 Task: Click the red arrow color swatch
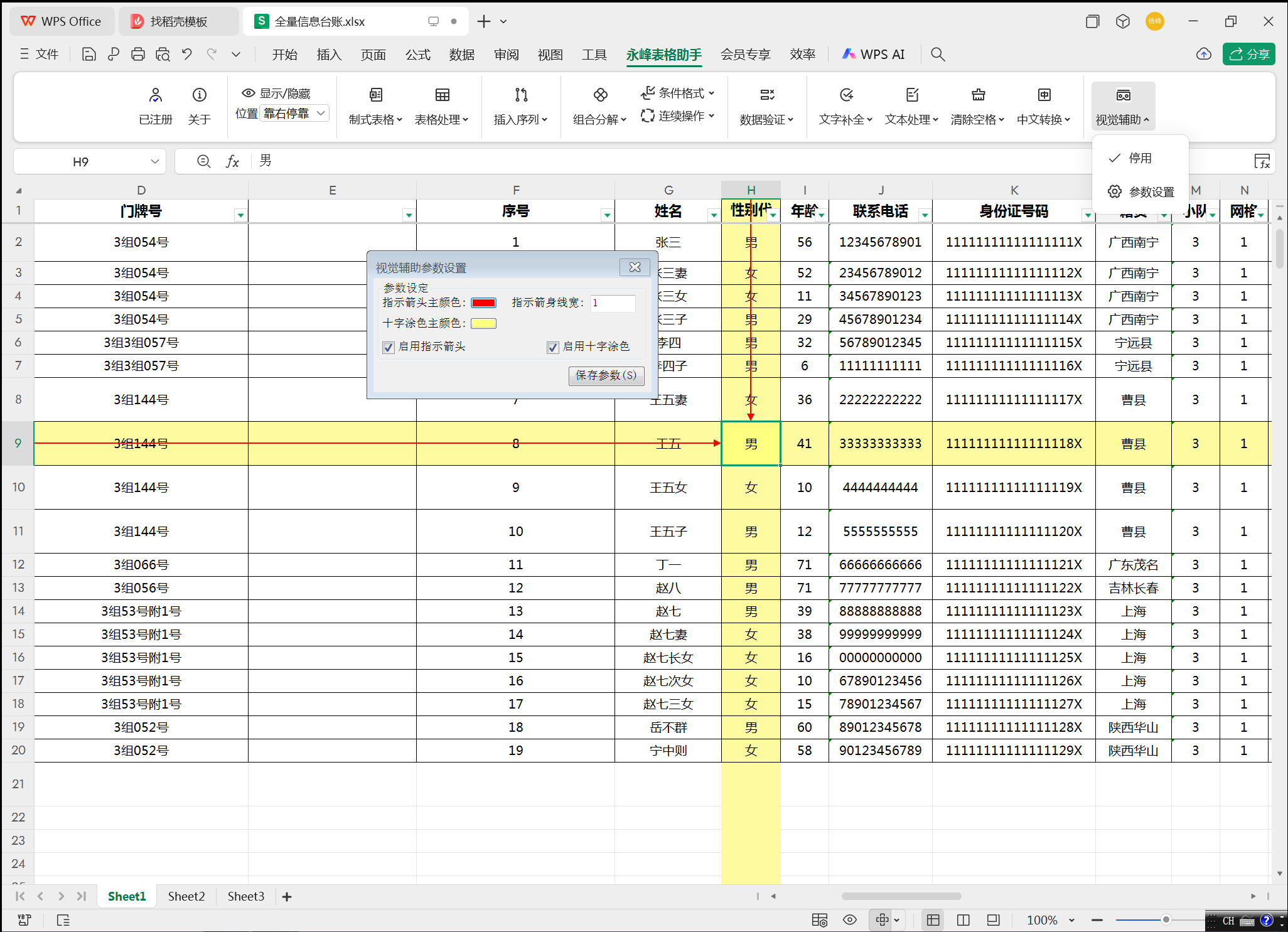[x=483, y=303]
